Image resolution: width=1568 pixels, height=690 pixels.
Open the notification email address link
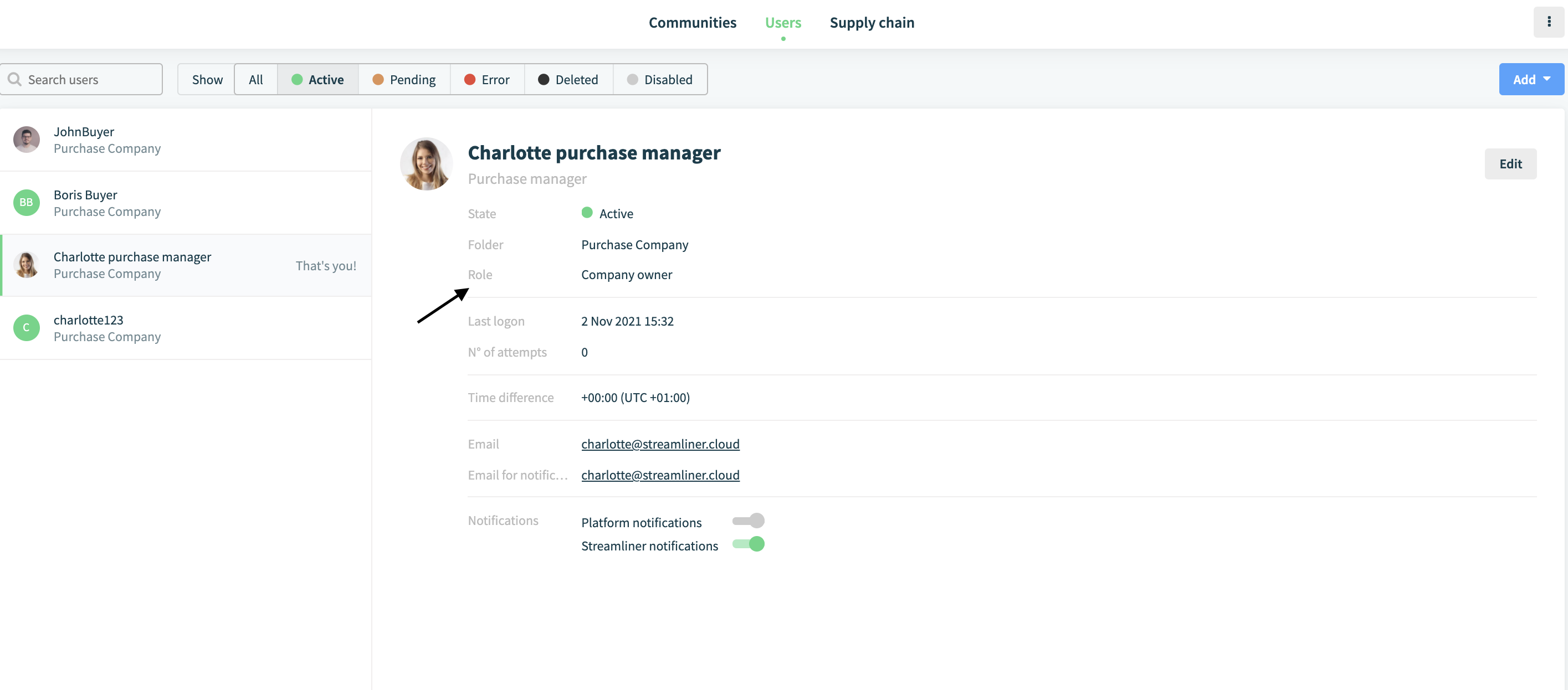point(660,475)
